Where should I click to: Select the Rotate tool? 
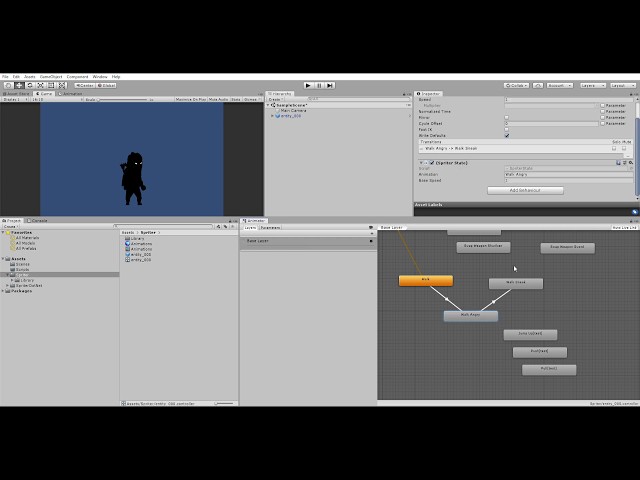tap(30, 85)
